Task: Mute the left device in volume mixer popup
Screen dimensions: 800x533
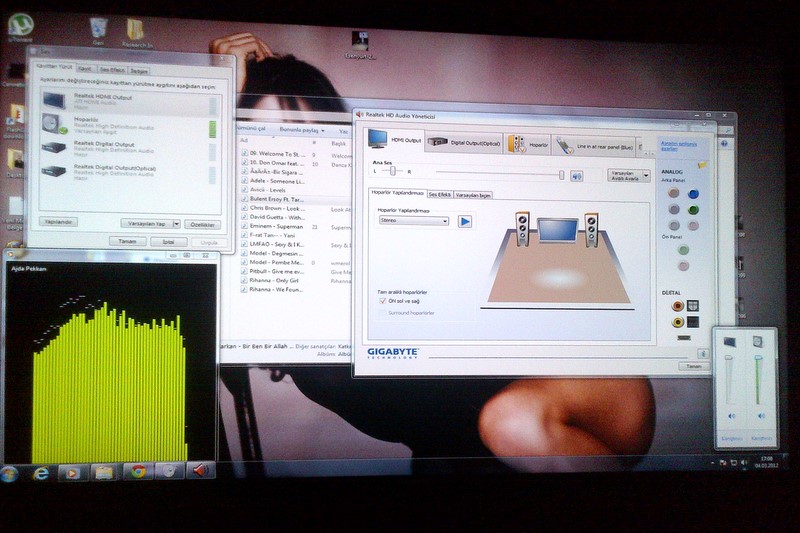Action: [732, 416]
